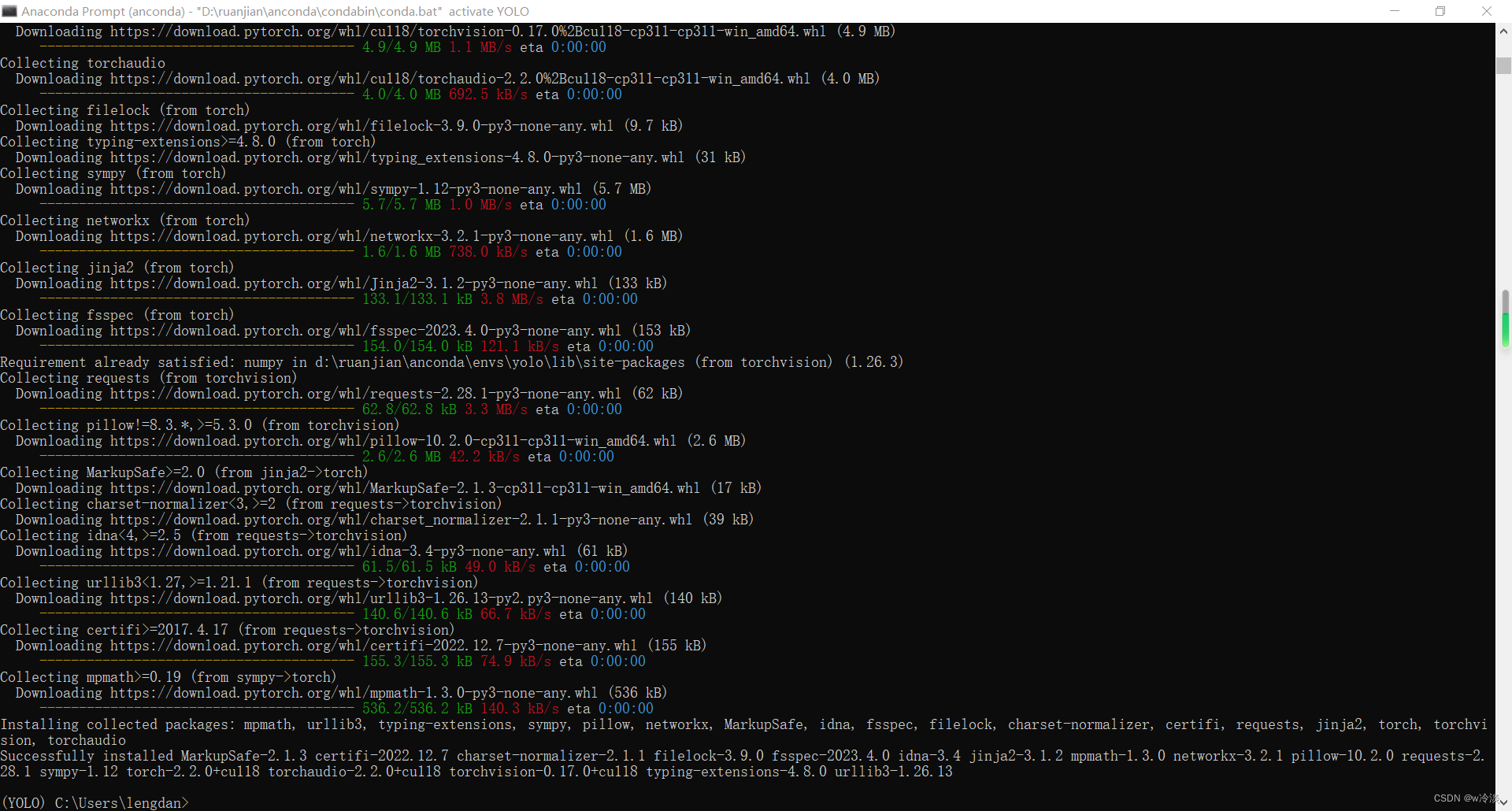Image resolution: width=1512 pixels, height=811 pixels.
Task: Click the Anaconda Prompt window icon
Action: (x=9, y=11)
